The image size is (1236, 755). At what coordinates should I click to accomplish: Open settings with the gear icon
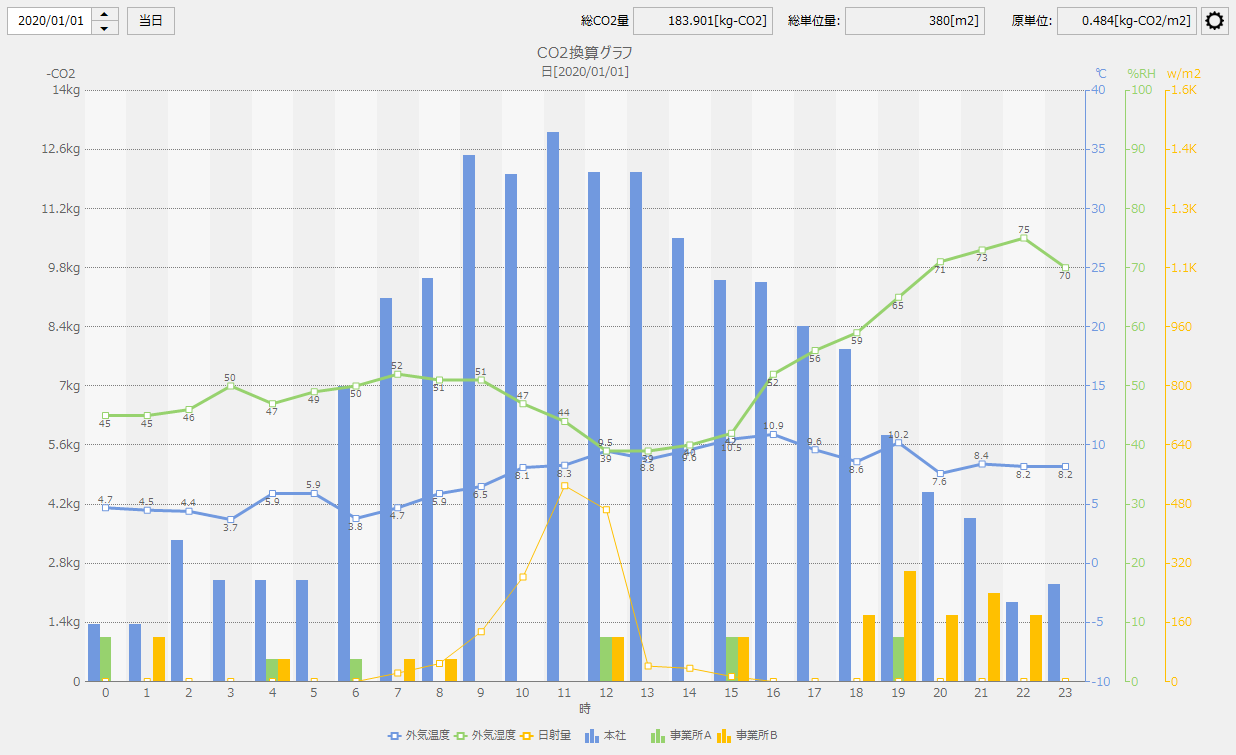(1214, 21)
